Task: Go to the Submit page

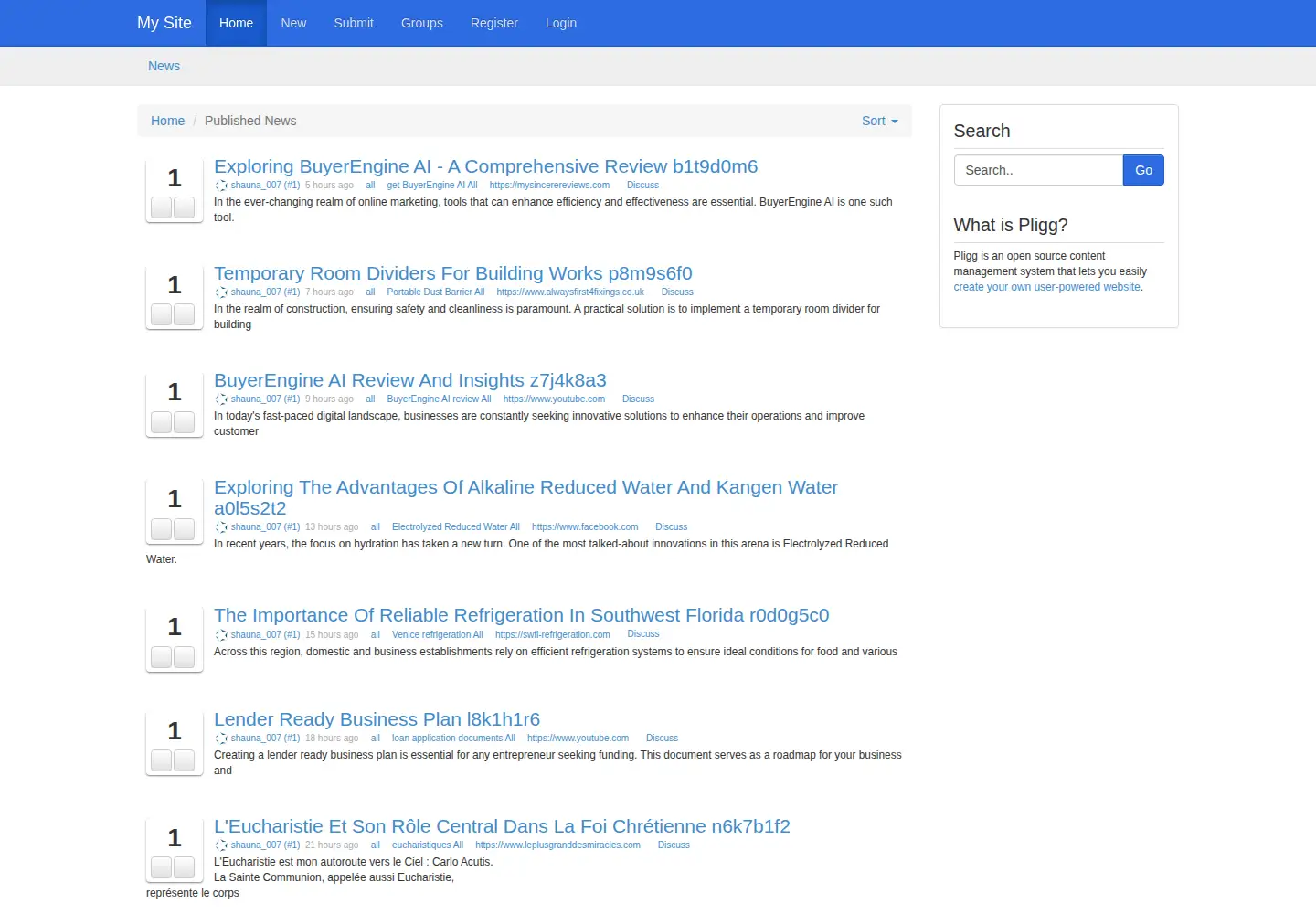Action: click(x=354, y=23)
